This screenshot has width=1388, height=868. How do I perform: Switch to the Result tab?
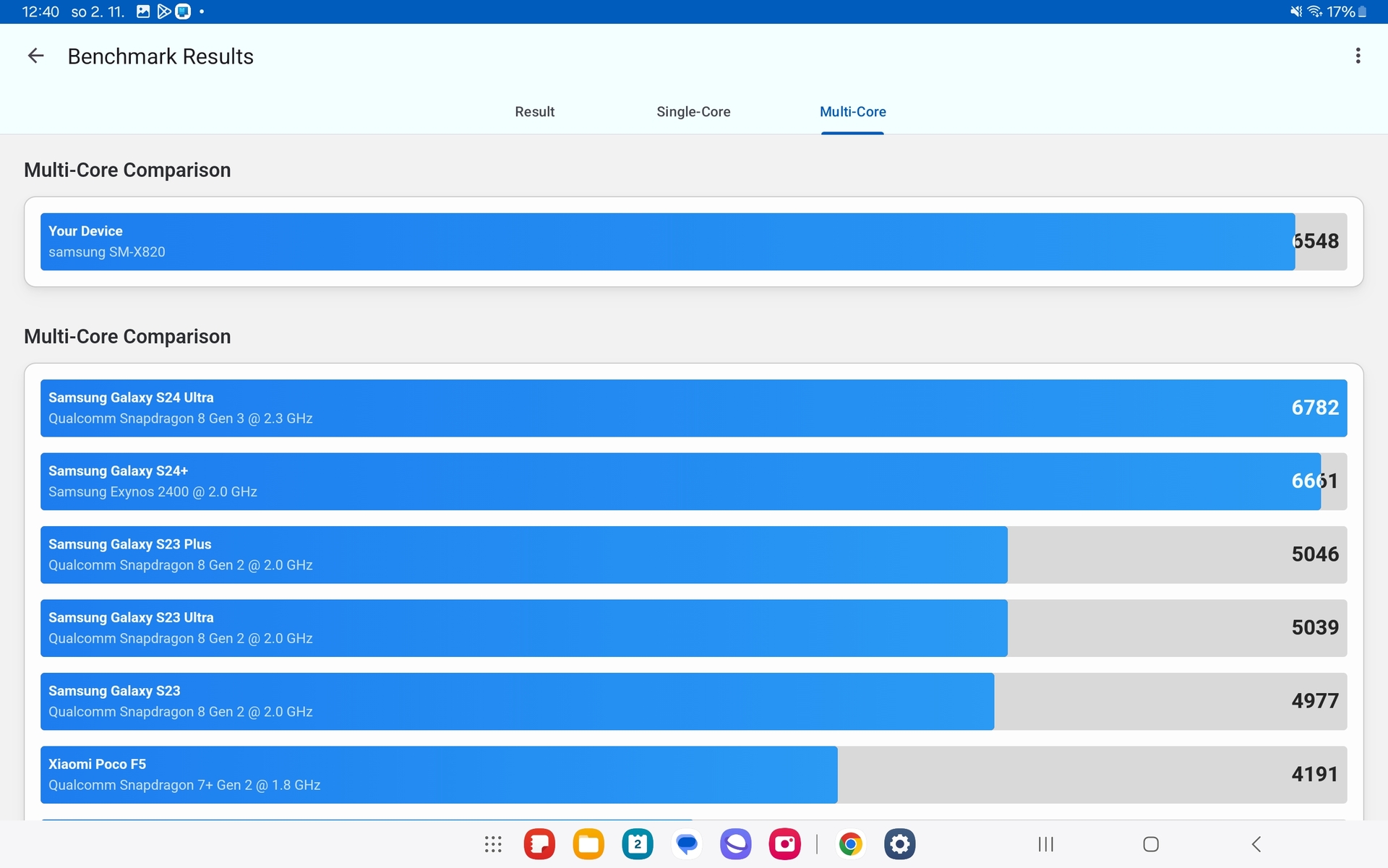pyautogui.click(x=534, y=111)
